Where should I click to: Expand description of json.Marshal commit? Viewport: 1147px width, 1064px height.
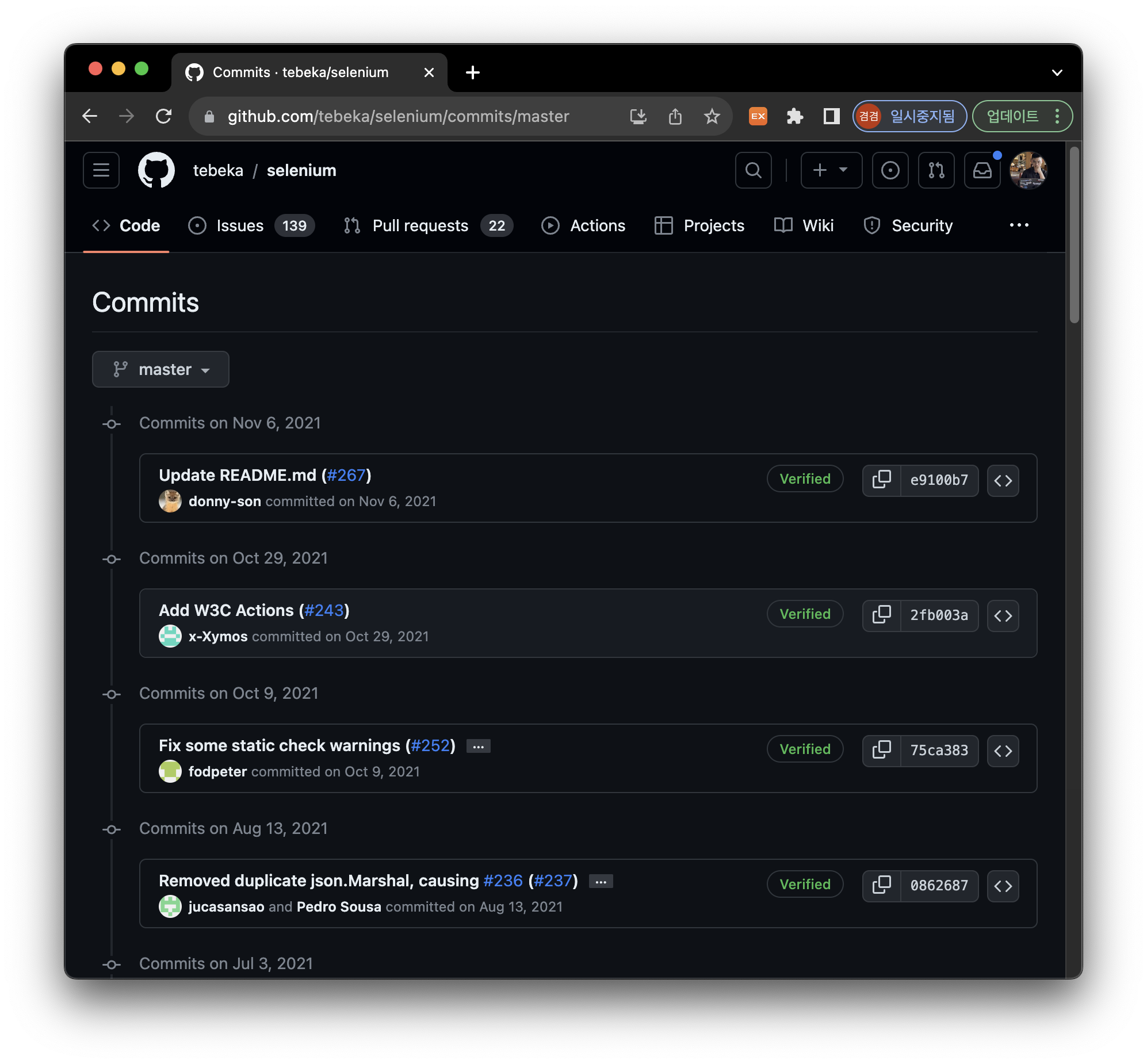[x=601, y=882]
